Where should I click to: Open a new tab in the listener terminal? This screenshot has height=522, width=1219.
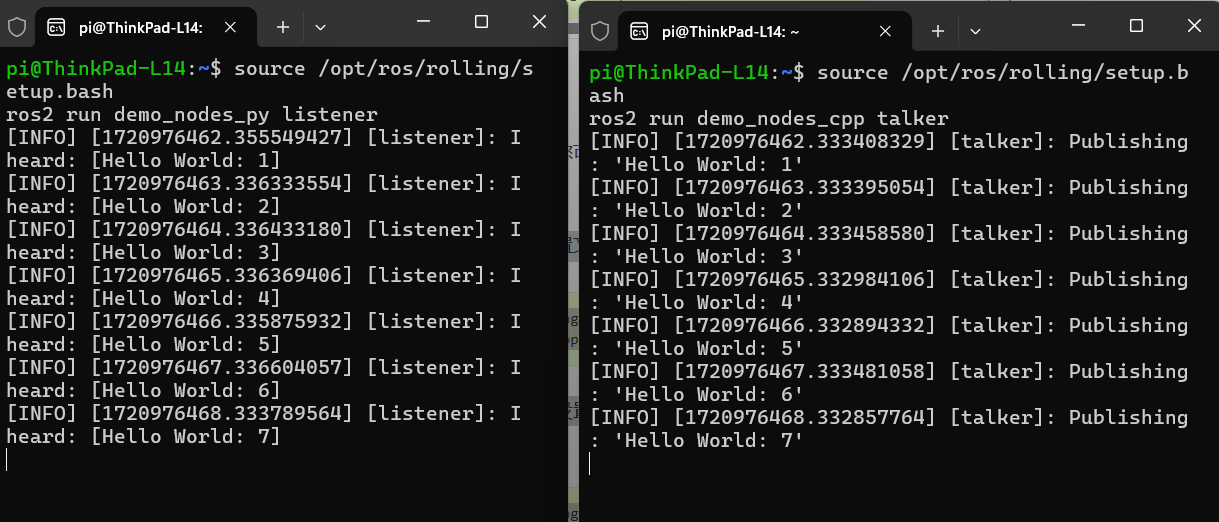point(283,28)
